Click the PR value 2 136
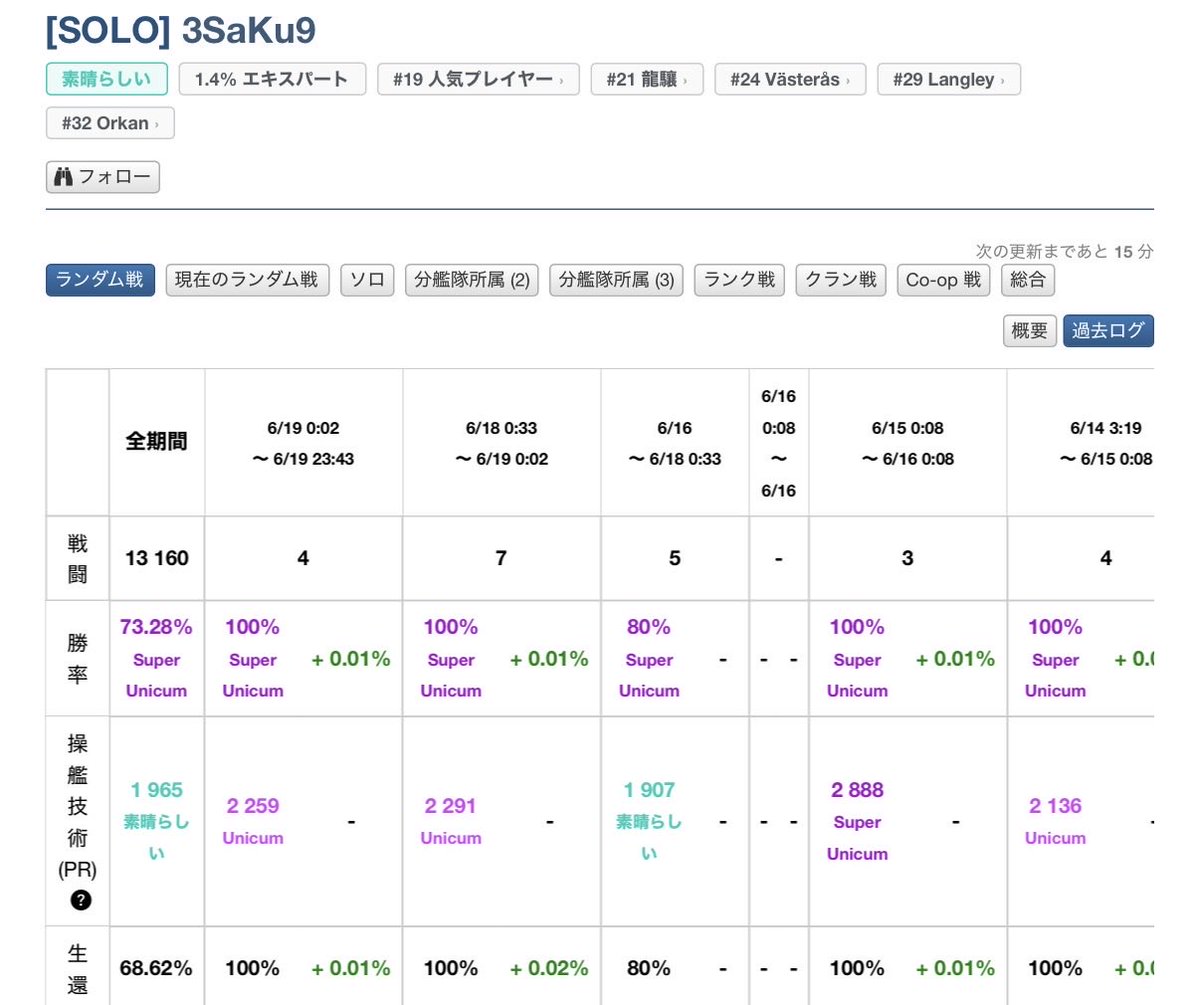Viewport: 1200px width, 1005px height. pyautogui.click(x=1055, y=806)
